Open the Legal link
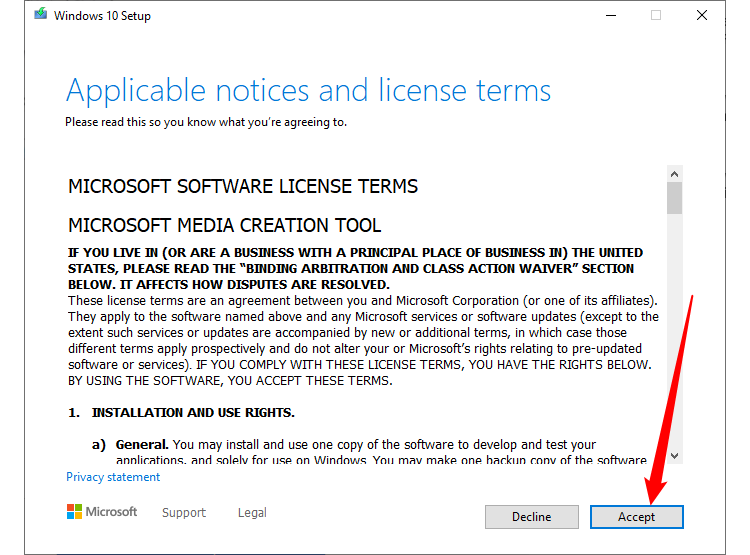Screen dimensions: 750x555 [x=252, y=512]
